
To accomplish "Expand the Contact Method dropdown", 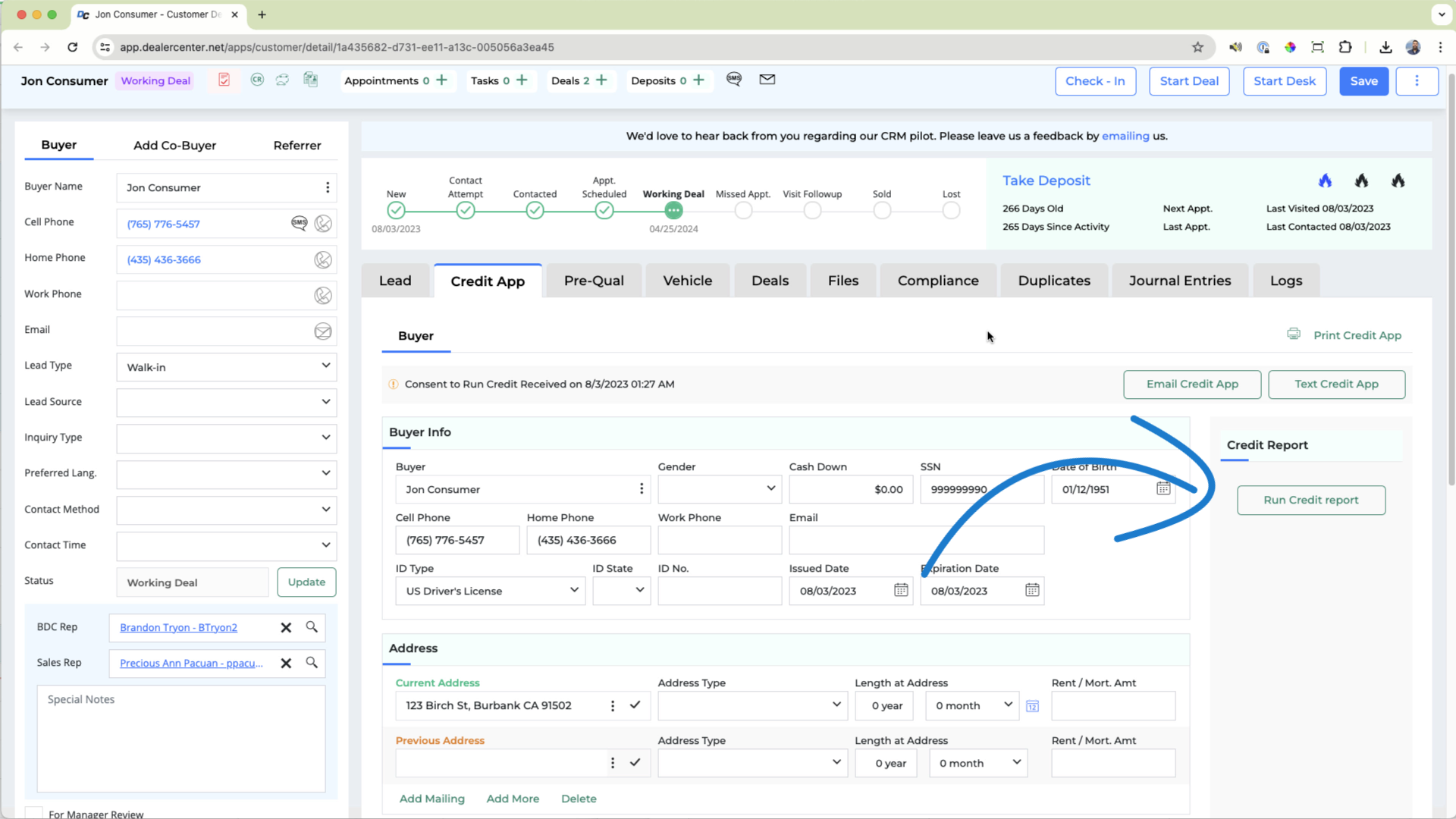I will [226, 510].
